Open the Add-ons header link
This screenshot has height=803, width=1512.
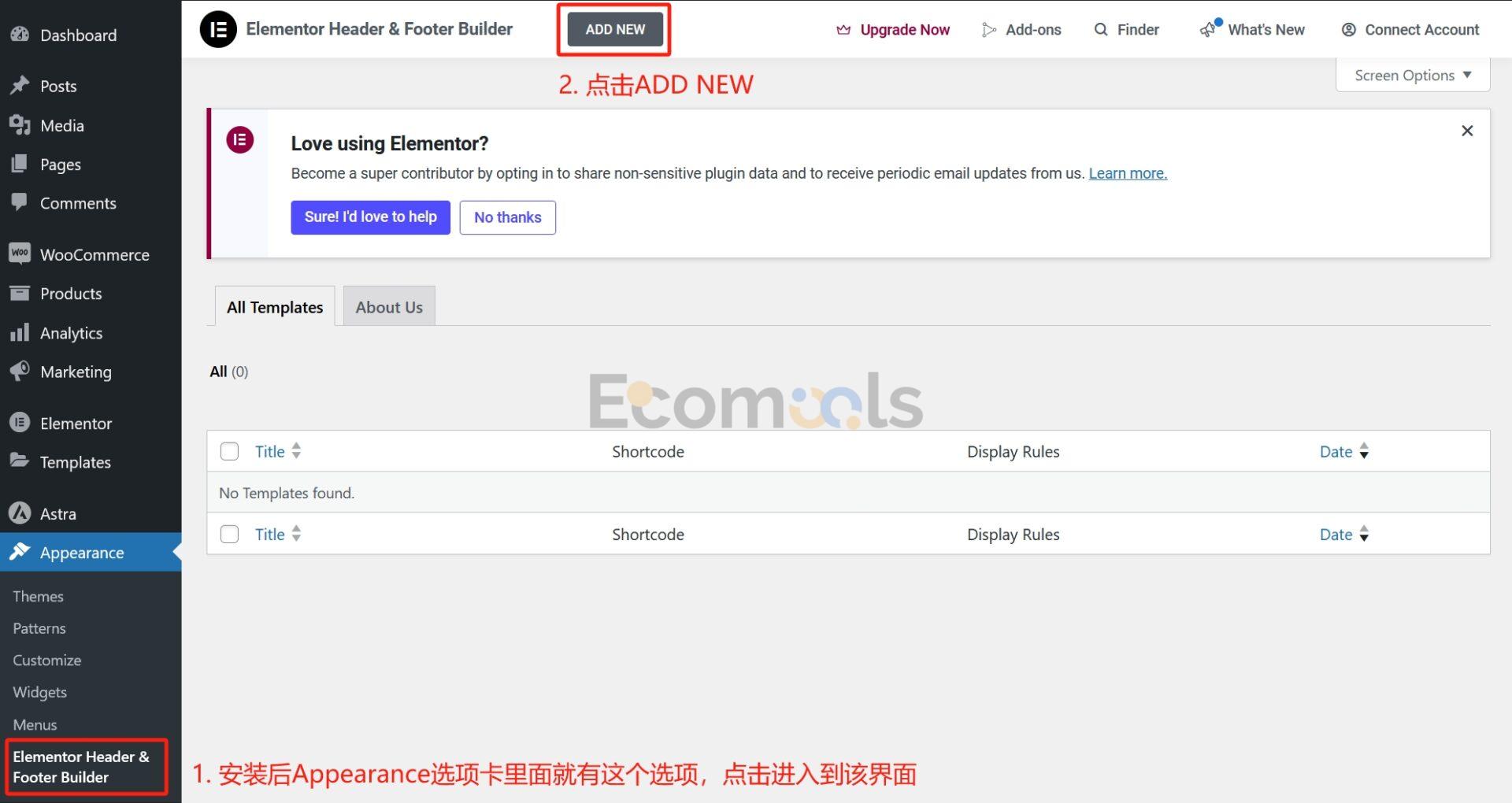pyautogui.click(x=1033, y=30)
